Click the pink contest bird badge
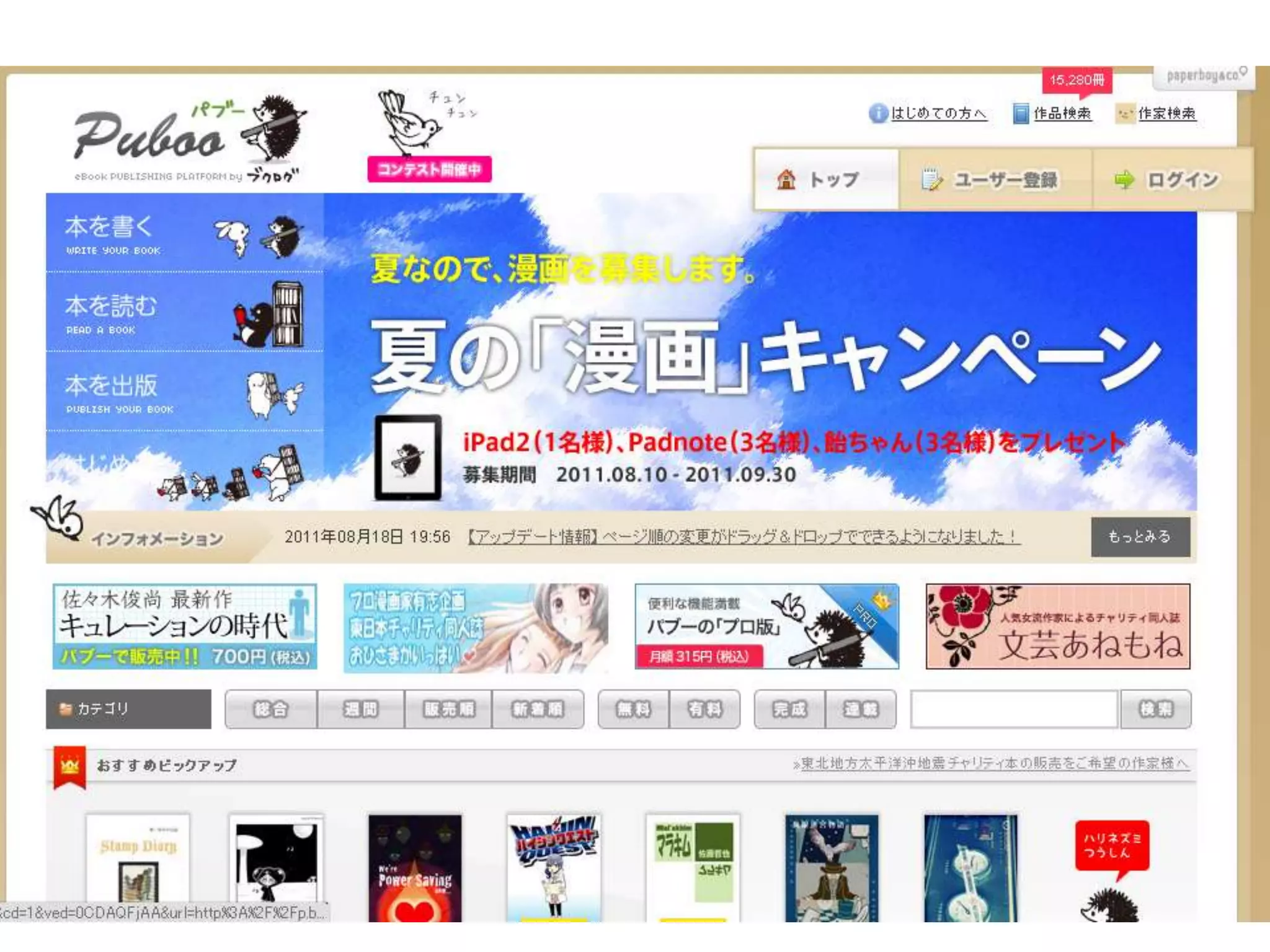The width and height of the screenshot is (1270, 952). [429, 169]
